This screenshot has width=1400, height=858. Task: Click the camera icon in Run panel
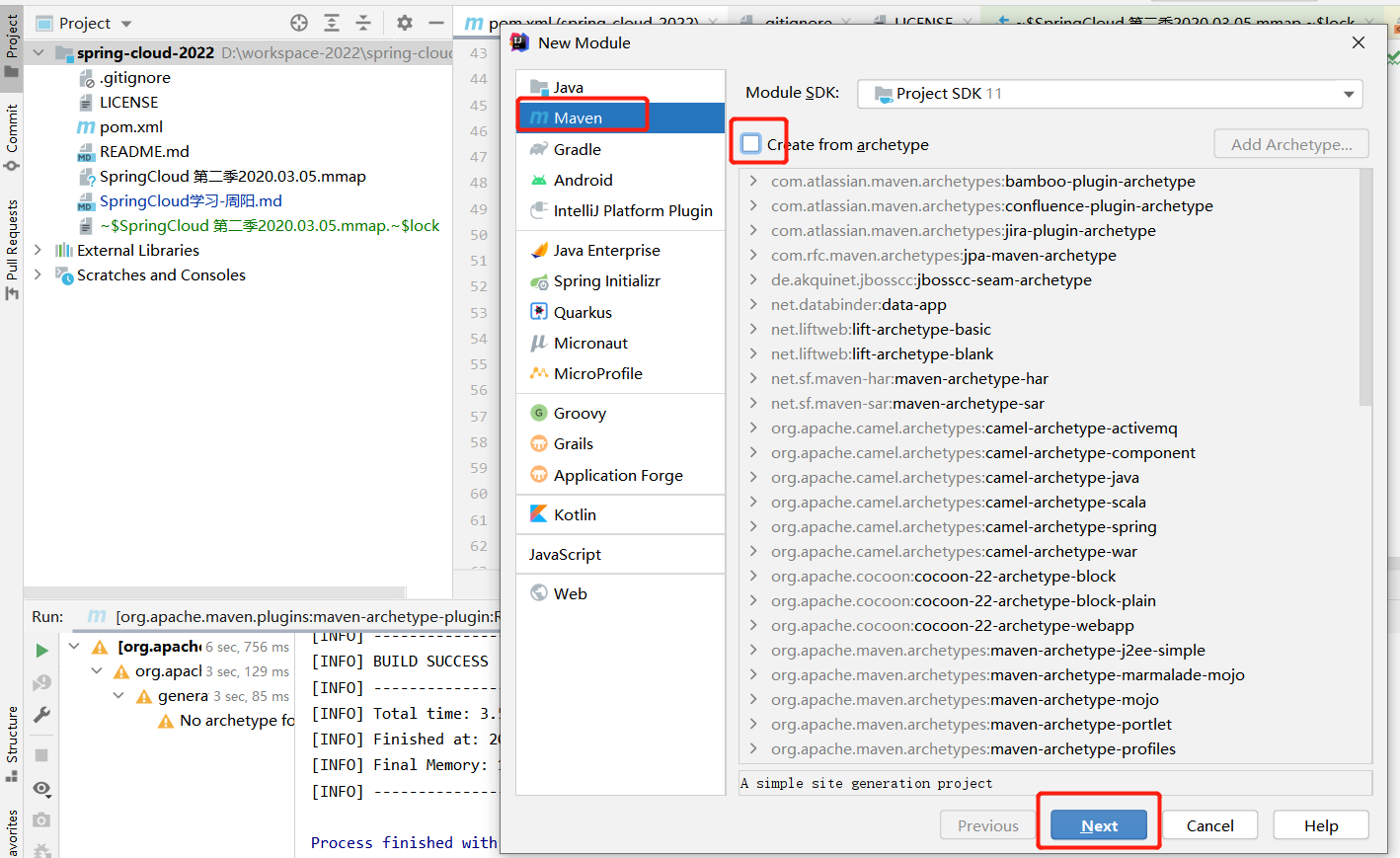coord(41,819)
